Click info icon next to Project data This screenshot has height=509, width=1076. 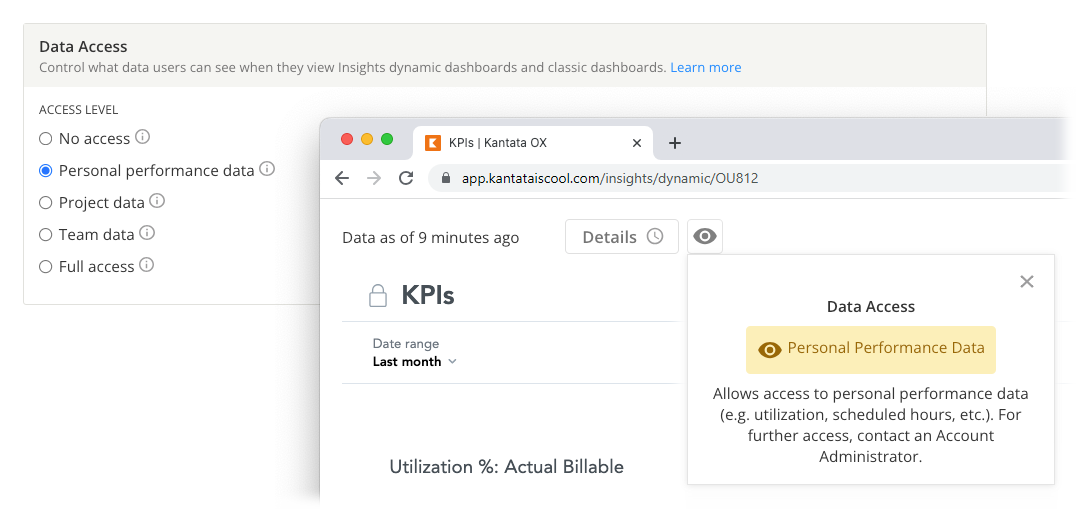[x=158, y=201]
